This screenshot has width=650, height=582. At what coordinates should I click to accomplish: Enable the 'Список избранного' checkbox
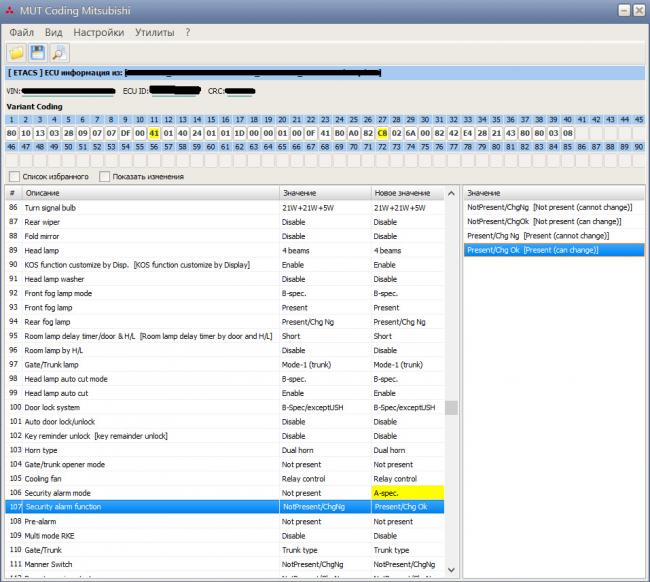point(14,177)
